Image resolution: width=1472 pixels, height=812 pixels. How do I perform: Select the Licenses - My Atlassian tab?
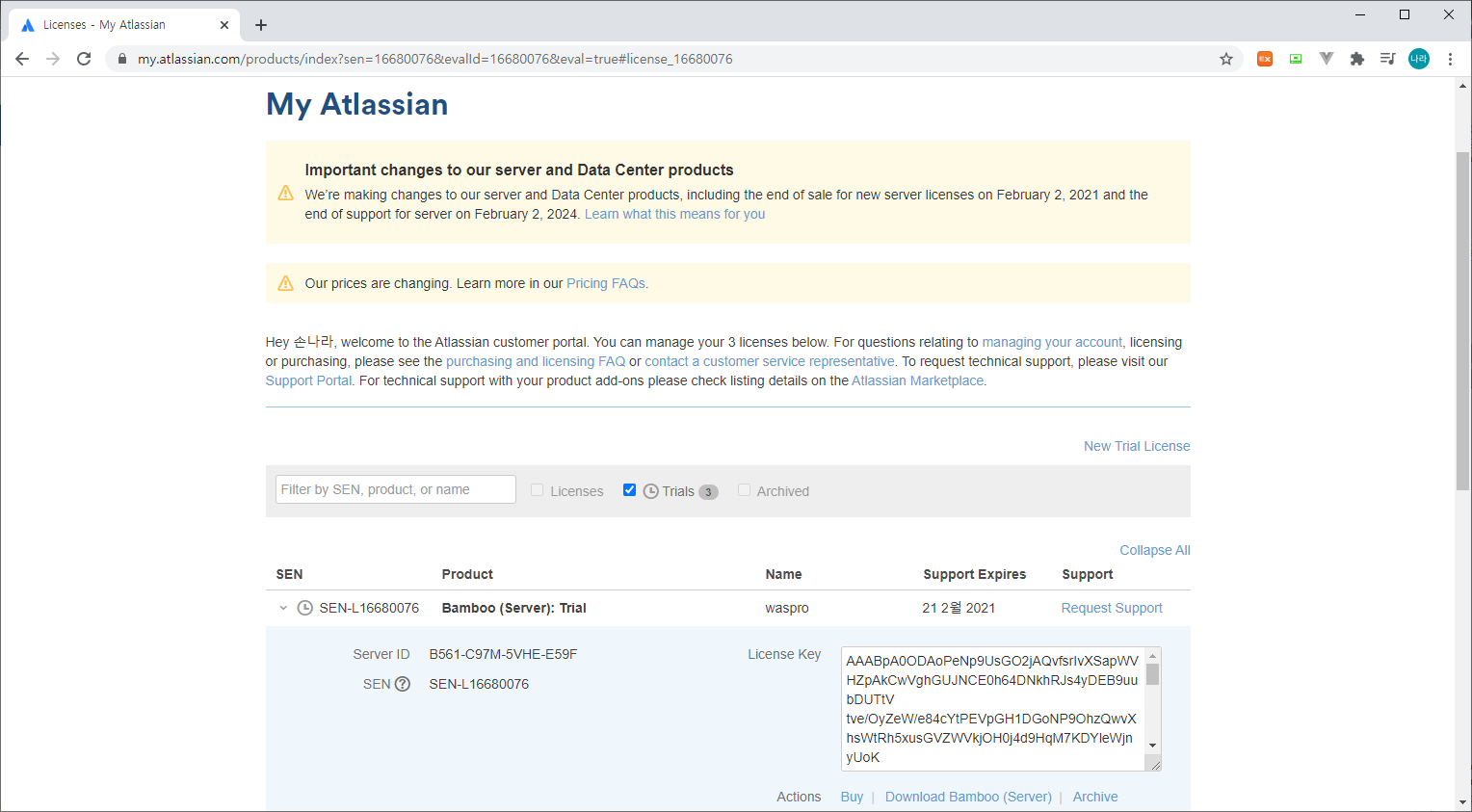[122, 25]
